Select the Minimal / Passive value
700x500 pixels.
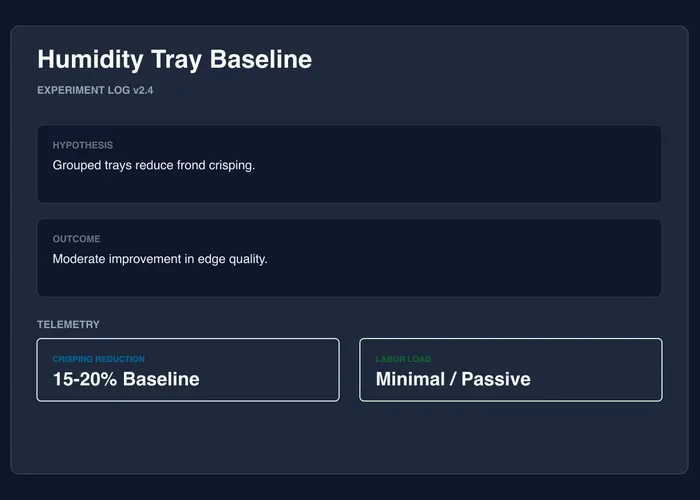pos(453,379)
